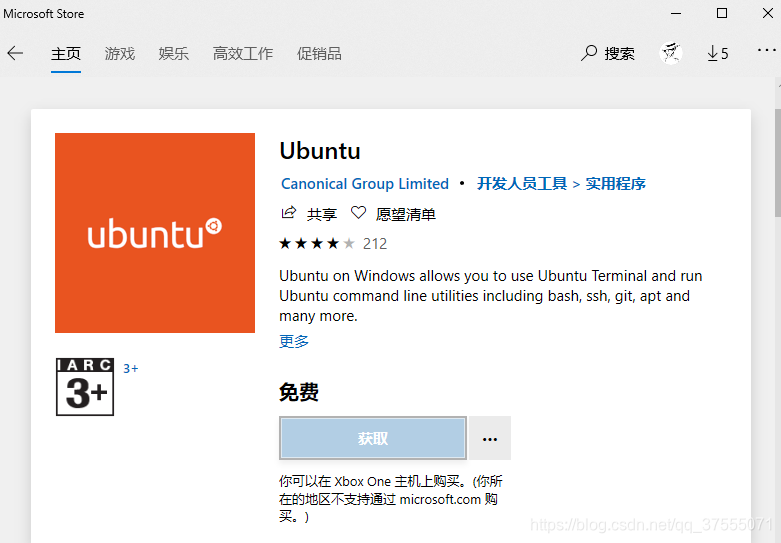Close the Microsoft Store window
Viewport: 781px width, 543px height.
tap(768, 13)
